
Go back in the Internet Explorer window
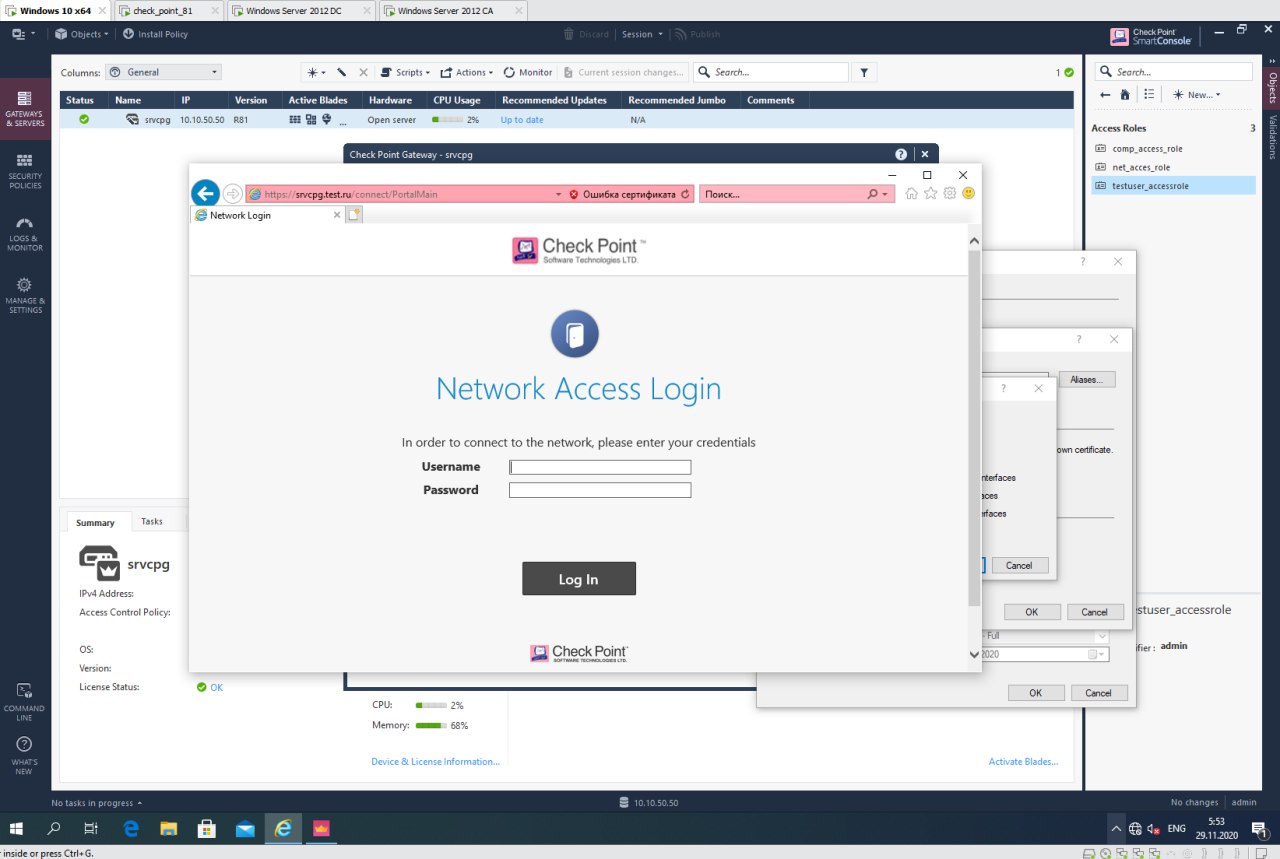tap(205, 194)
